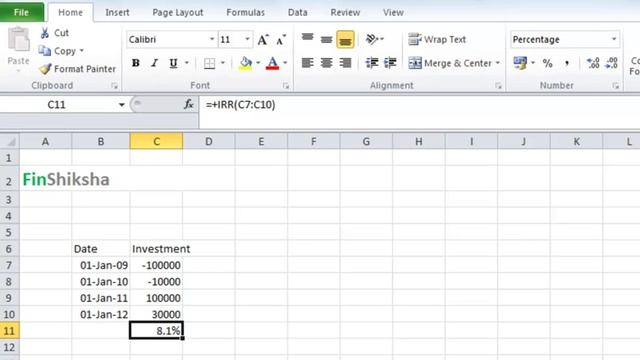Open Merge & Center dropdown arrow
640x360 pixels.
click(x=498, y=63)
